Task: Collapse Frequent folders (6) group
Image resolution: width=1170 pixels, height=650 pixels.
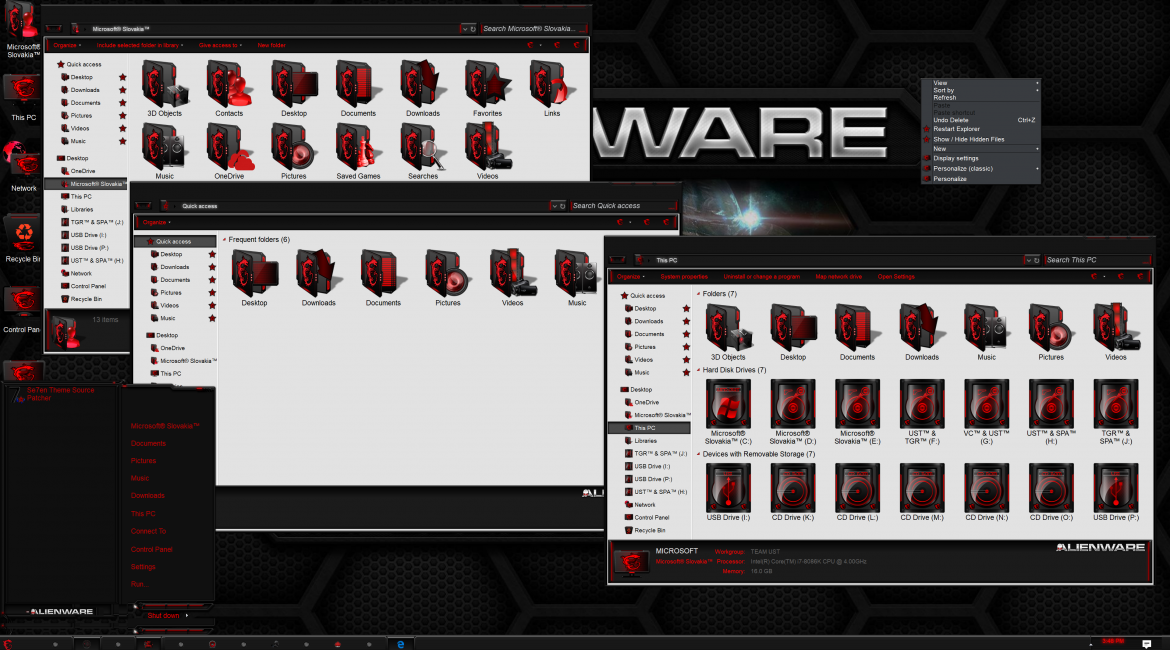Action: [x=224, y=240]
